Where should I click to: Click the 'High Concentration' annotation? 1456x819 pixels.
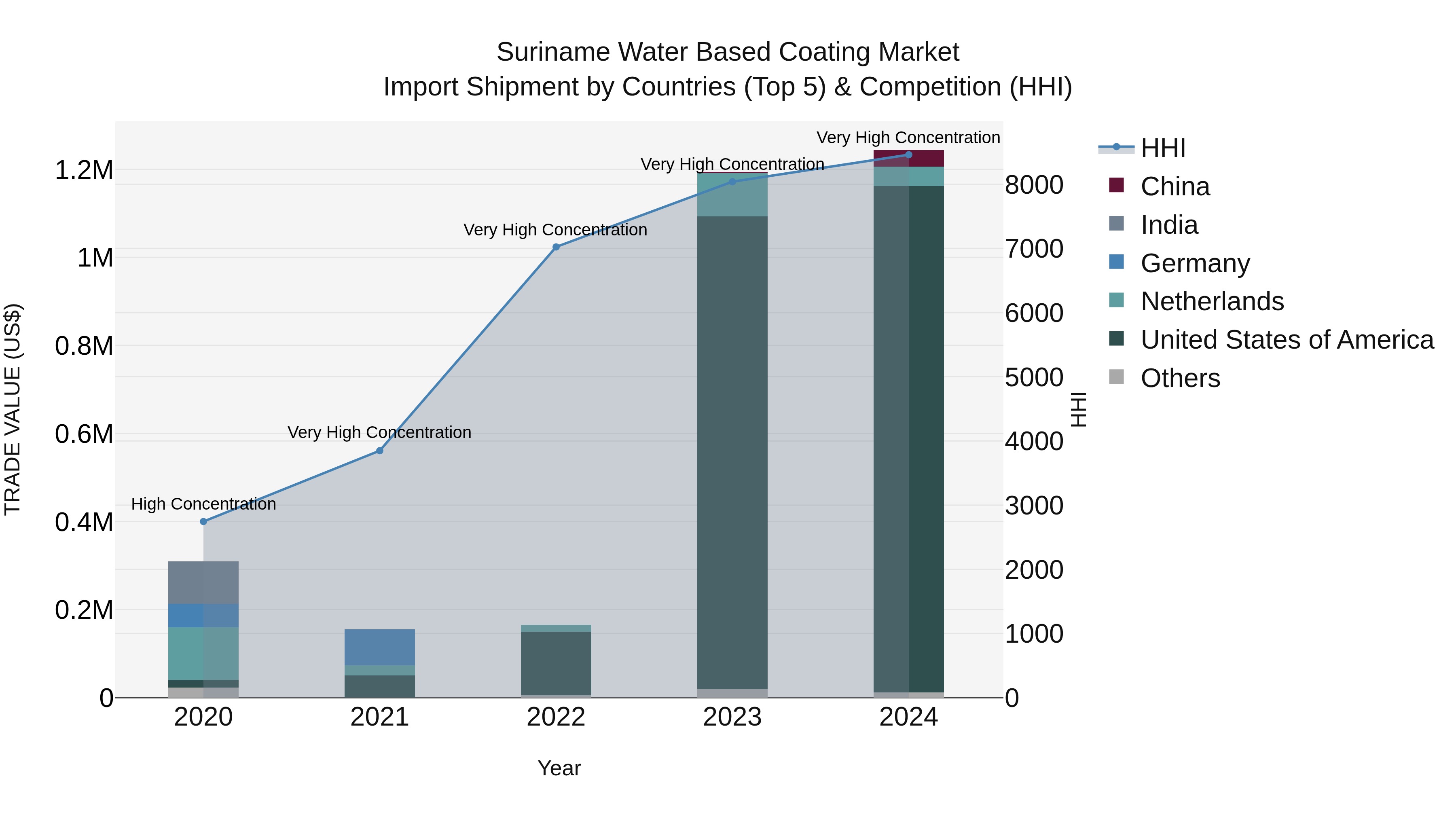pos(203,504)
